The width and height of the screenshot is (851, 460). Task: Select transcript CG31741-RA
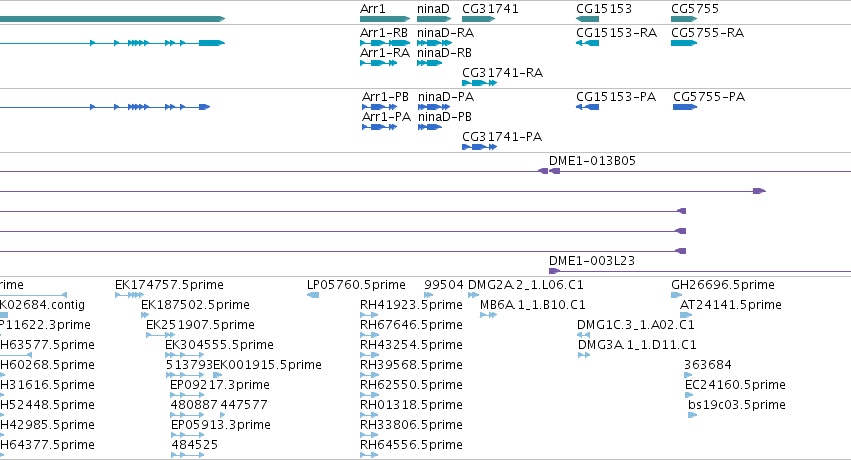502,73
